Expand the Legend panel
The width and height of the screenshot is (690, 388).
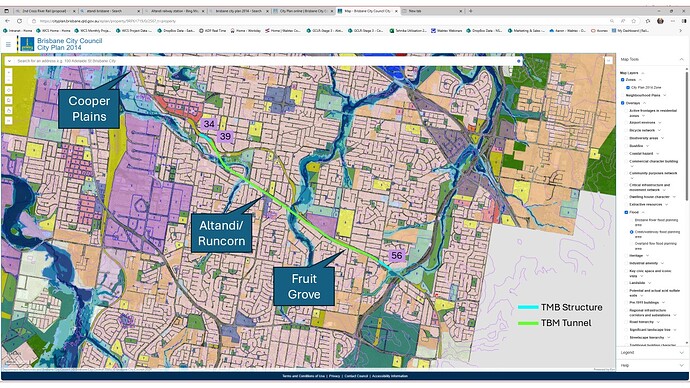click(652, 352)
